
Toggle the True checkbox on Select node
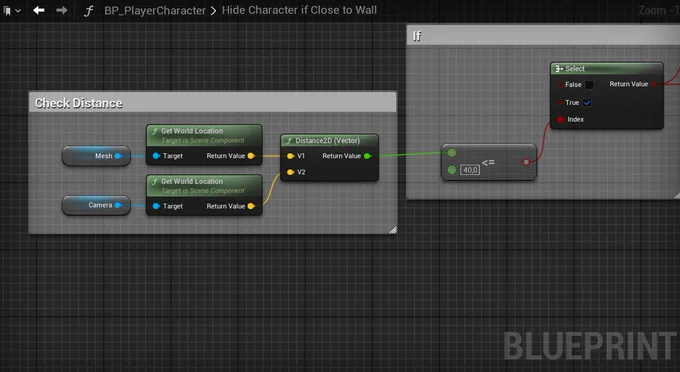pos(587,103)
